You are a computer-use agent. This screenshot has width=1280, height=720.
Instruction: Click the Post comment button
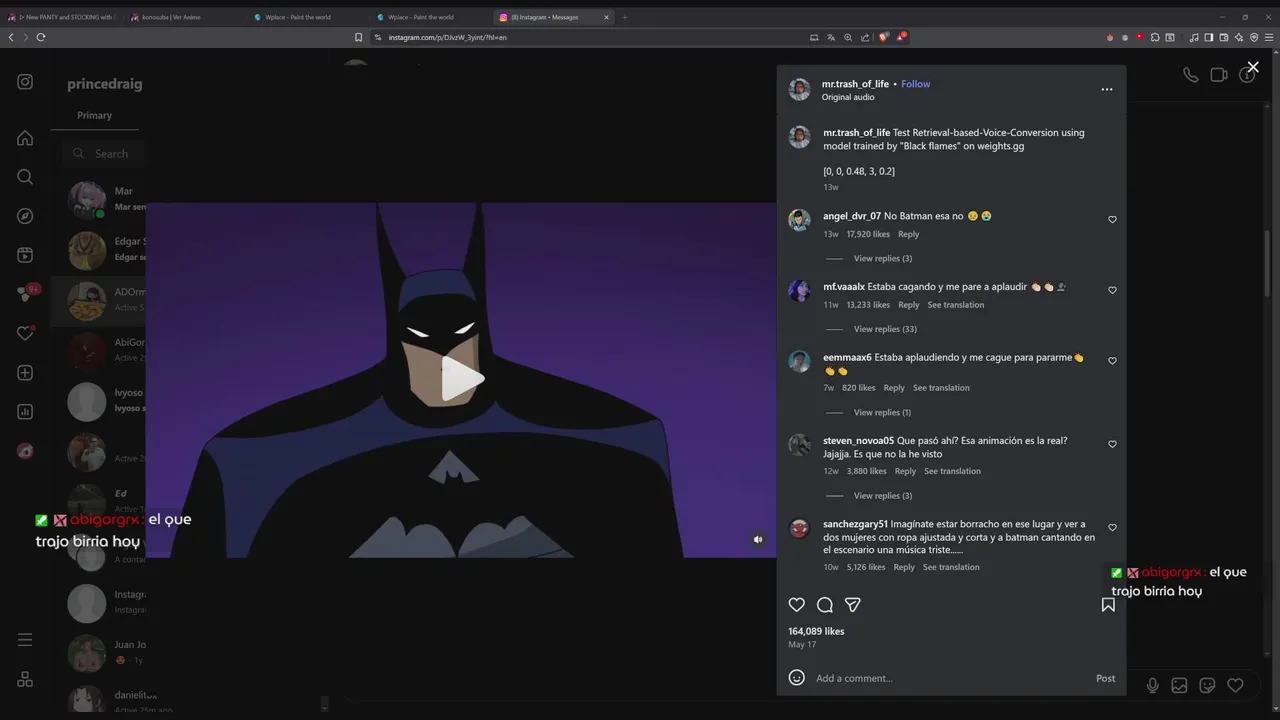(1105, 678)
